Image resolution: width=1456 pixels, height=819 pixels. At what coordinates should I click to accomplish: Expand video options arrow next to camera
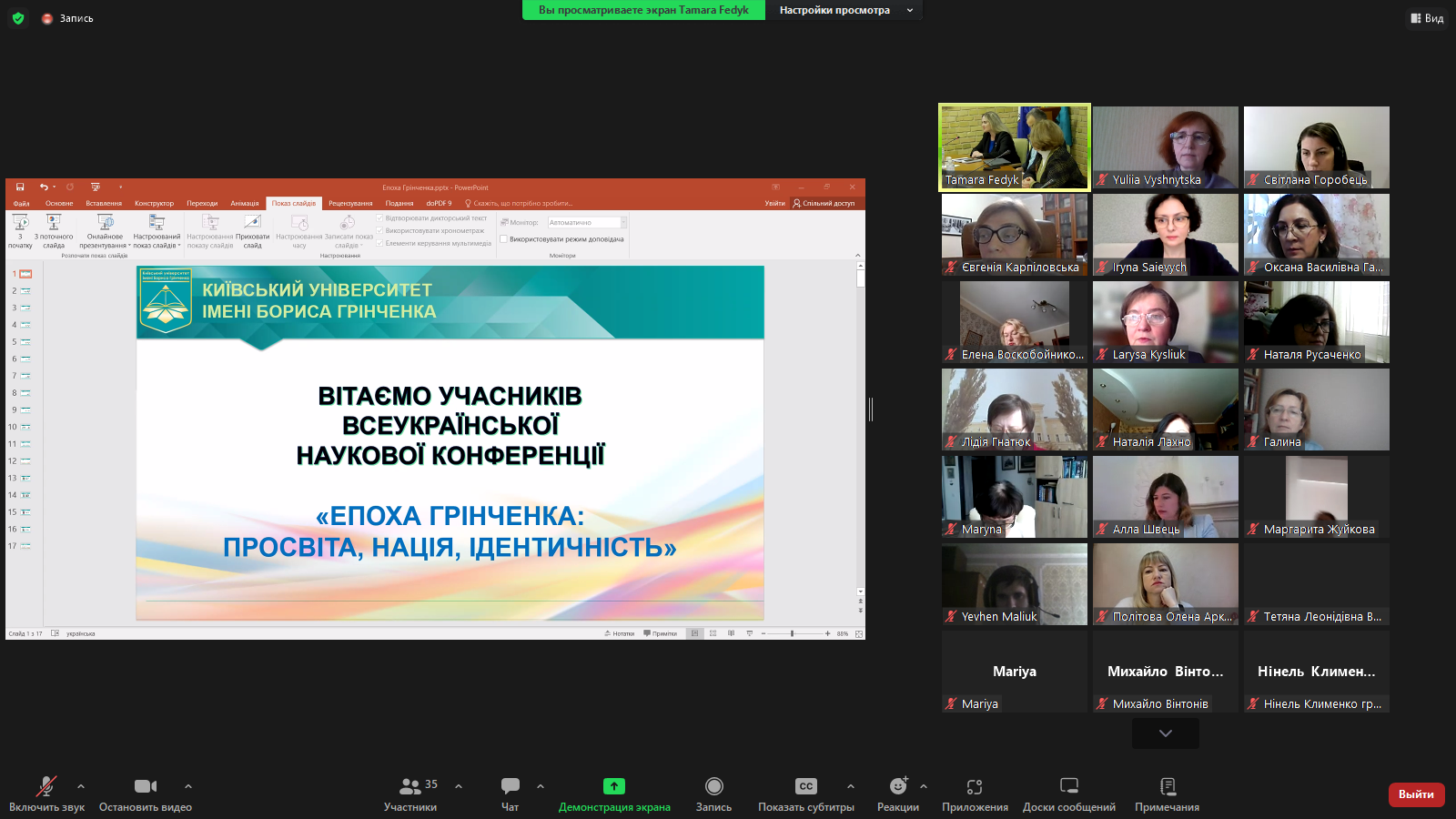(188, 786)
